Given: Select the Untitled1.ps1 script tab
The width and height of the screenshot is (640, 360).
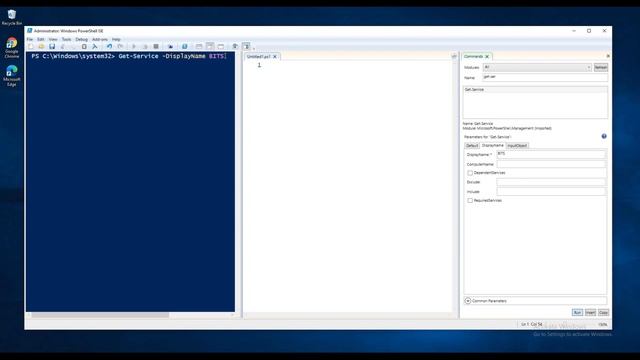Looking at the screenshot, I should [259, 57].
